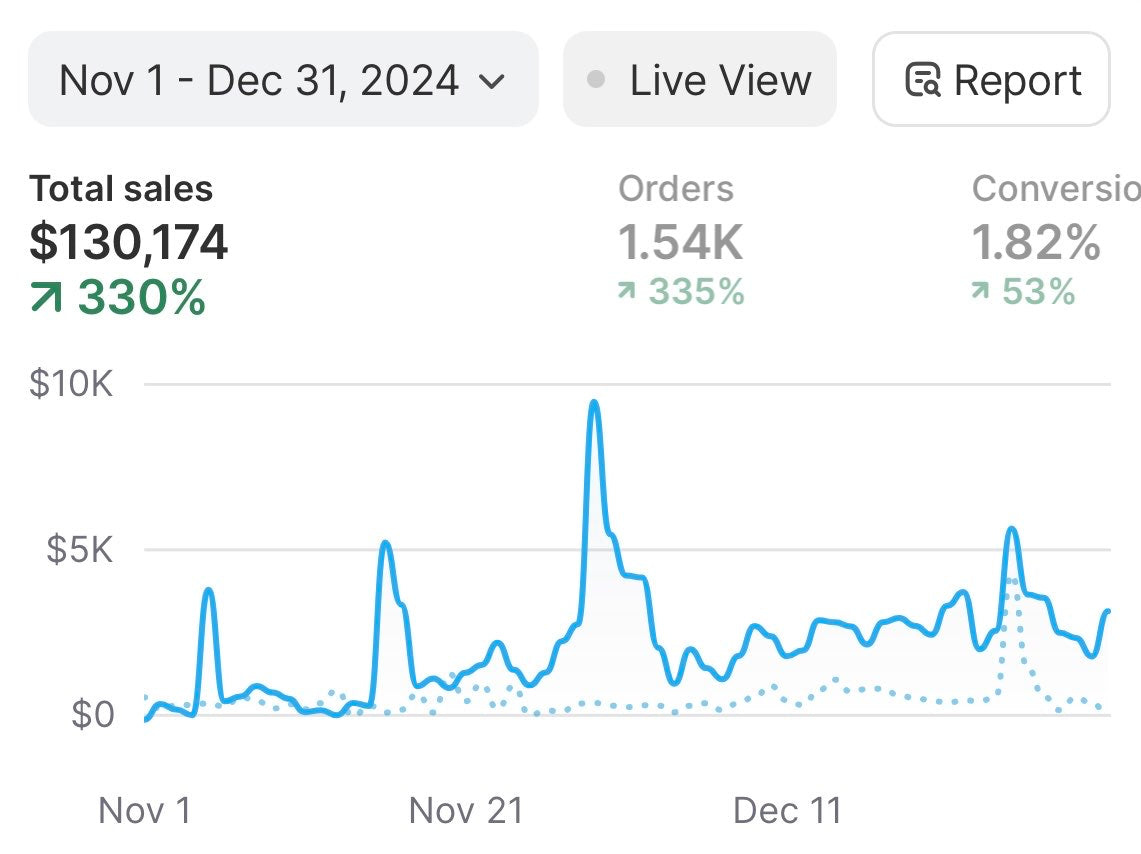The image size is (1141, 854).
Task: Click the dotted comparison line peak in late December
Action: pyautogui.click(x=1013, y=580)
